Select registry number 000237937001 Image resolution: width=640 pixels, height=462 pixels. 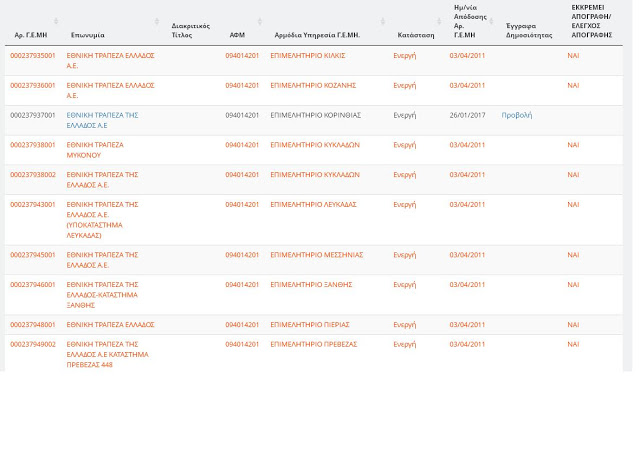click(x=33, y=115)
